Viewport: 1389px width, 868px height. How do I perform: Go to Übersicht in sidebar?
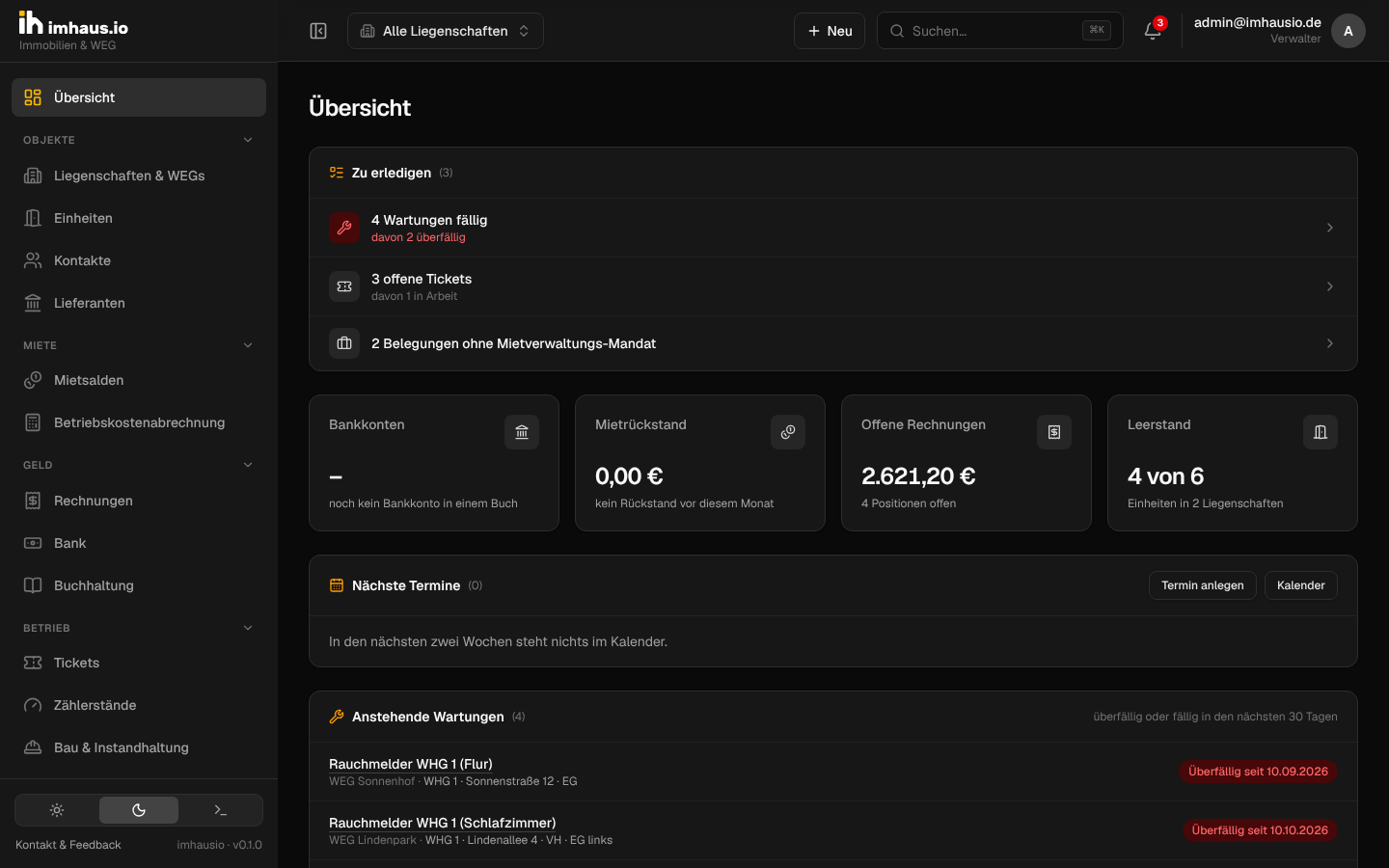coord(139,97)
